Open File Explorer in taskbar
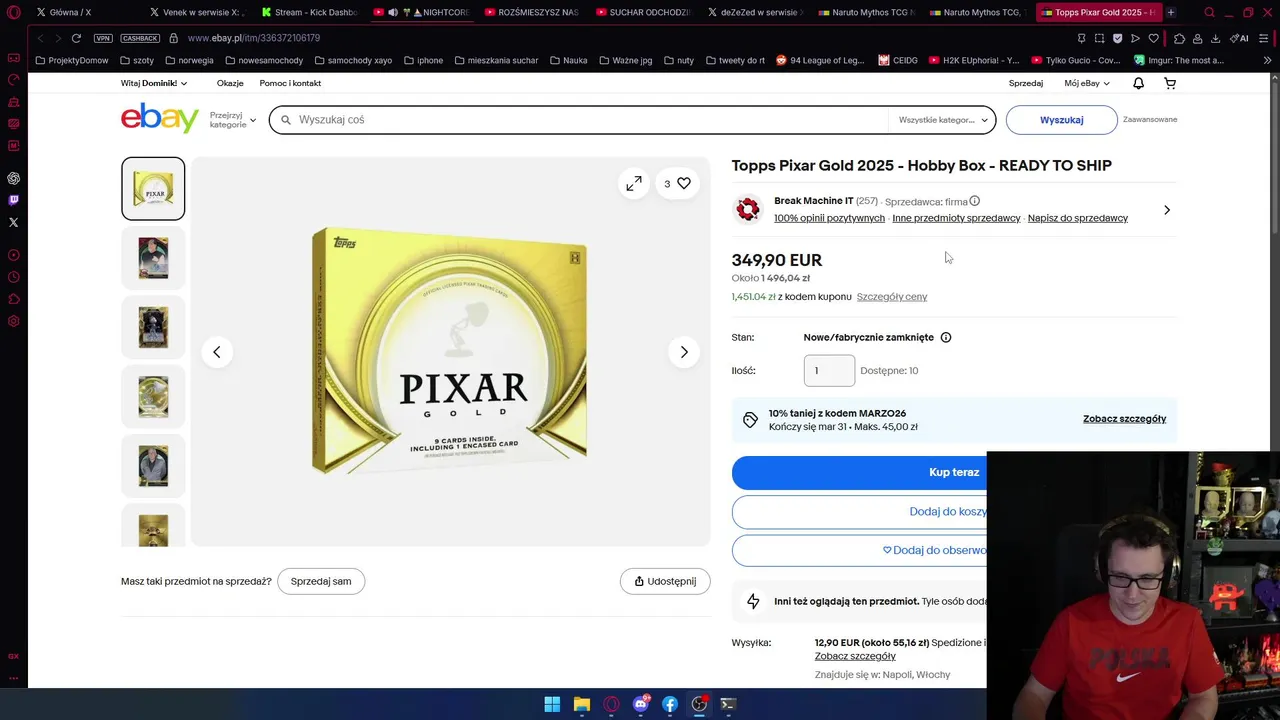 coord(581,704)
